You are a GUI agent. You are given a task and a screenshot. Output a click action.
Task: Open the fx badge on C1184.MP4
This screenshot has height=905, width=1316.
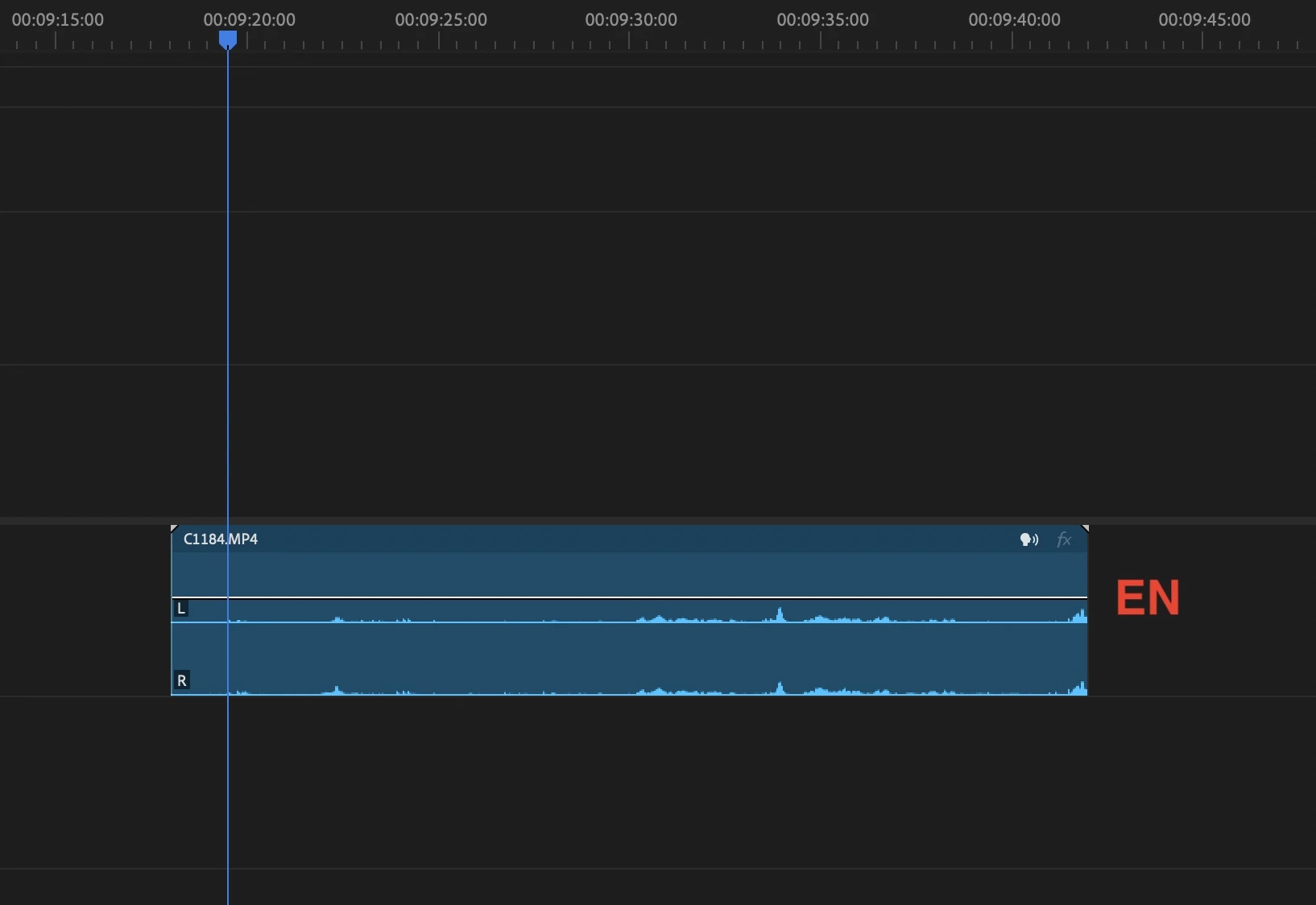[1064, 539]
